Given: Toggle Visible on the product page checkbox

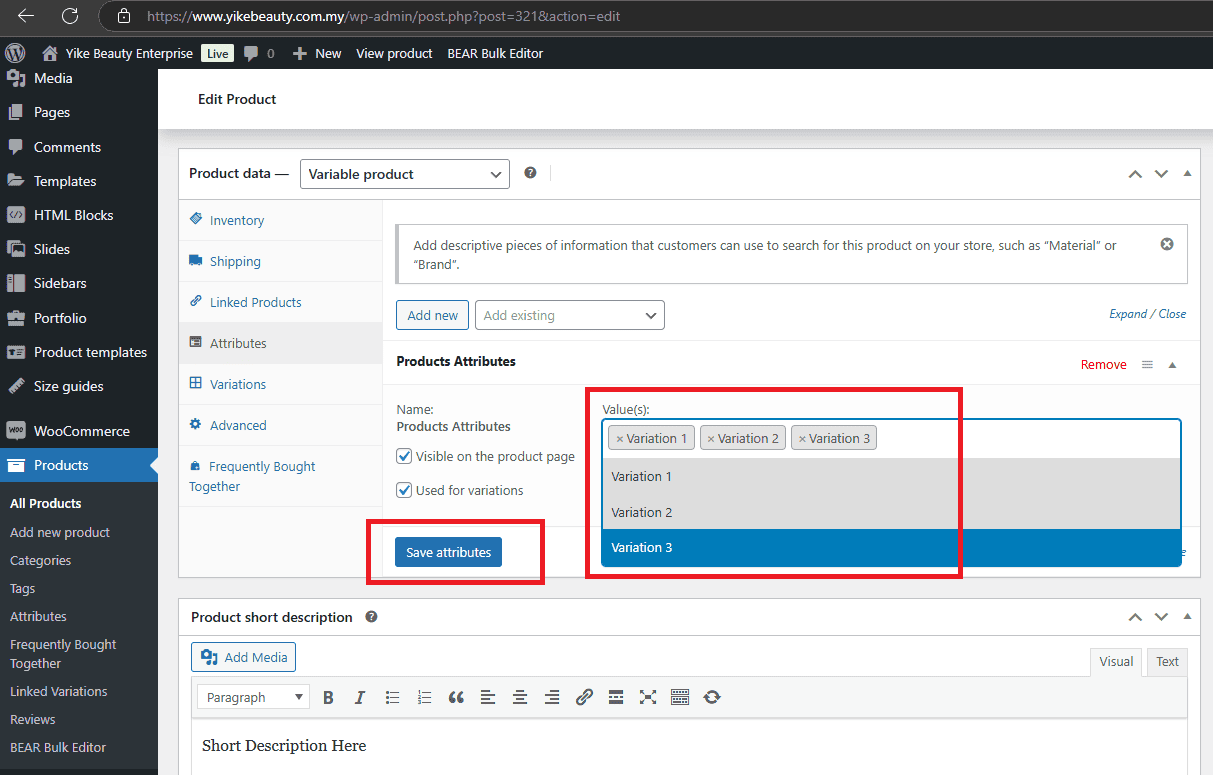Looking at the screenshot, I should click(x=404, y=456).
